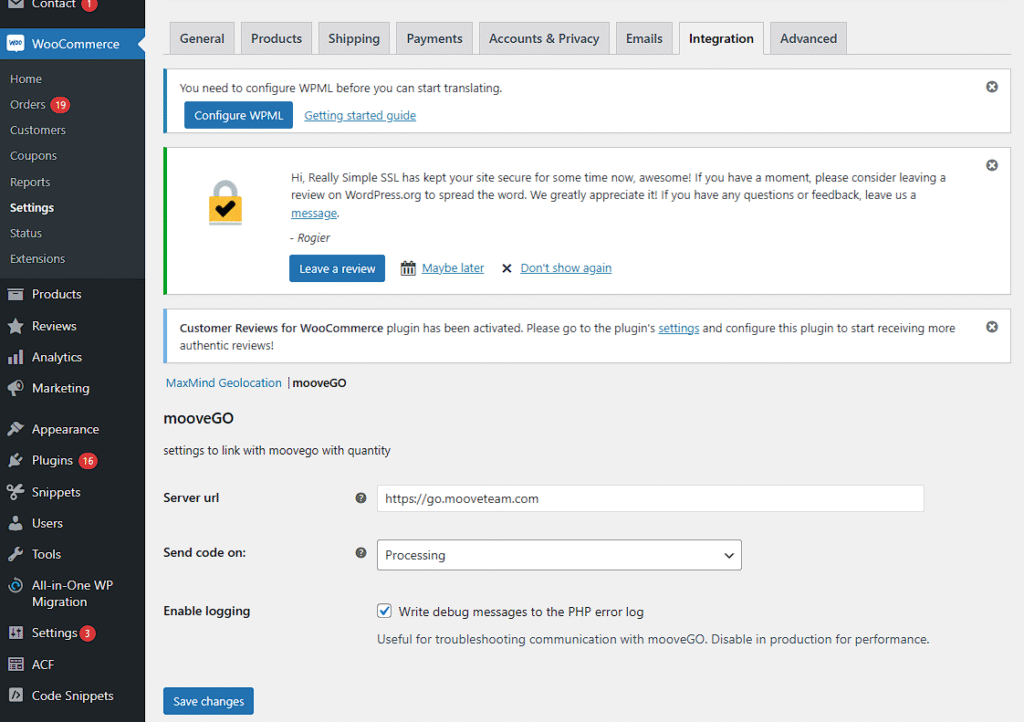Image resolution: width=1024 pixels, height=722 pixels.
Task: Click the Plugins update badge 16
Action: click(x=88, y=461)
